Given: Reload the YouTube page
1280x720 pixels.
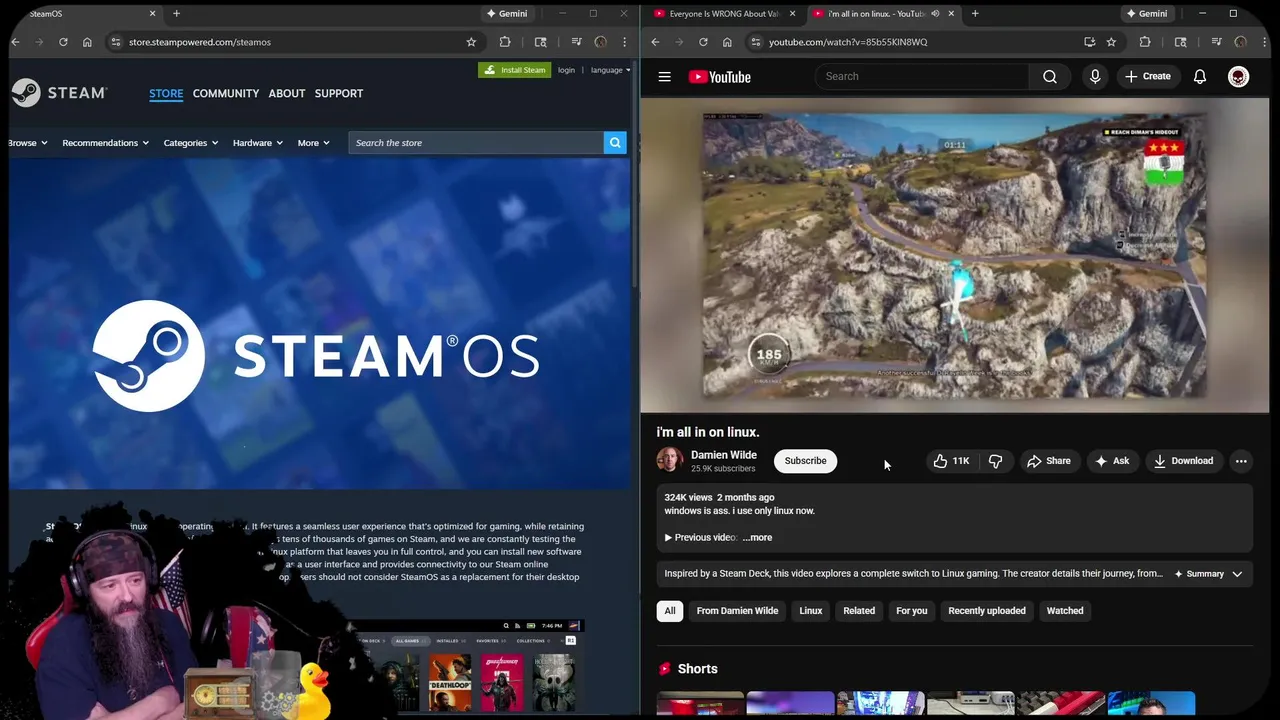Looking at the screenshot, I should pyautogui.click(x=703, y=42).
